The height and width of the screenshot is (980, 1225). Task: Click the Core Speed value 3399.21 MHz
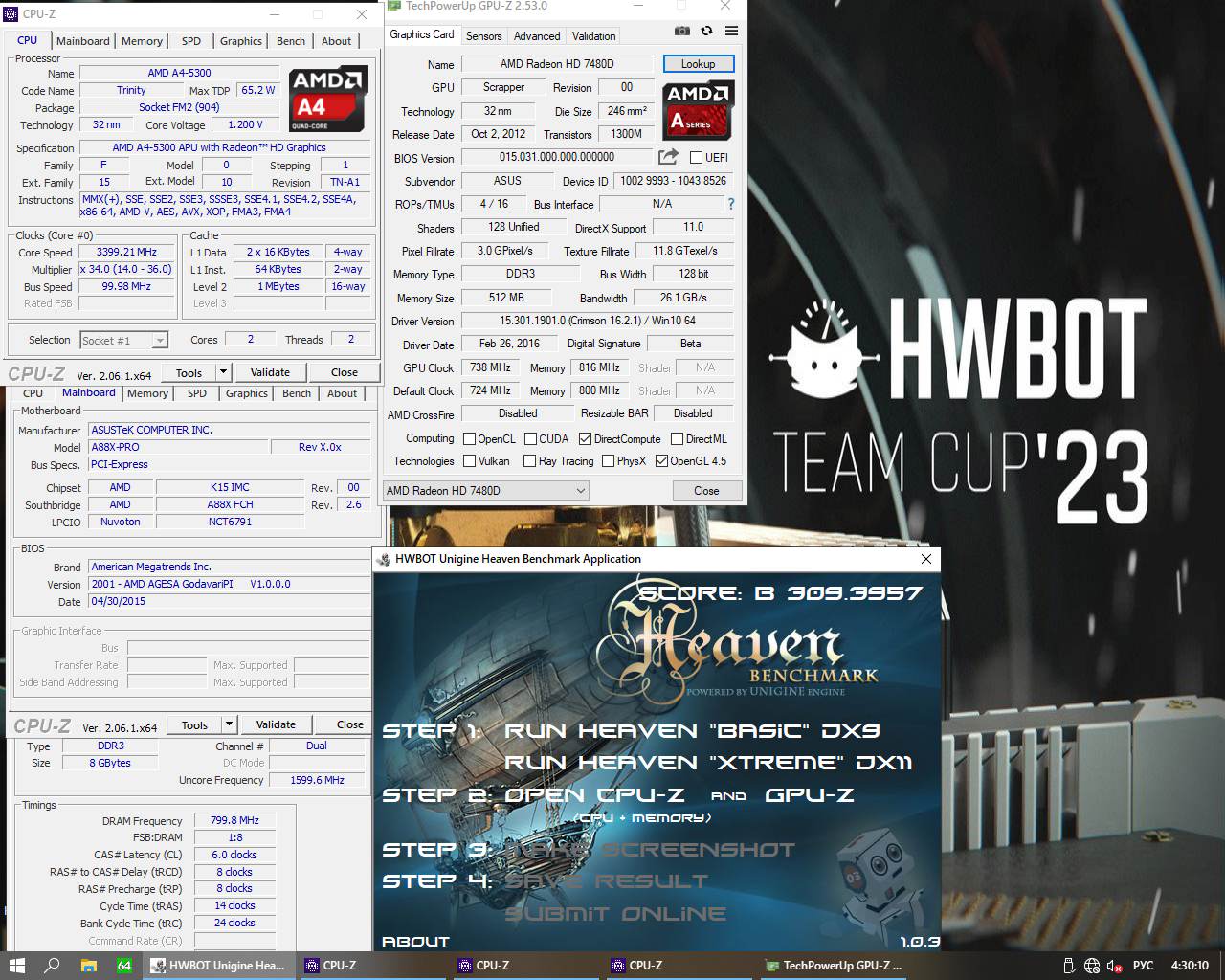pos(126,253)
